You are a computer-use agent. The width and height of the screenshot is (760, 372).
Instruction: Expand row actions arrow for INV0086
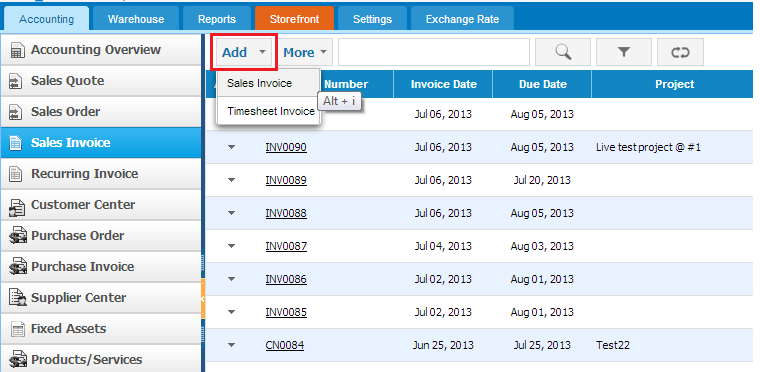(x=231, y=279)
